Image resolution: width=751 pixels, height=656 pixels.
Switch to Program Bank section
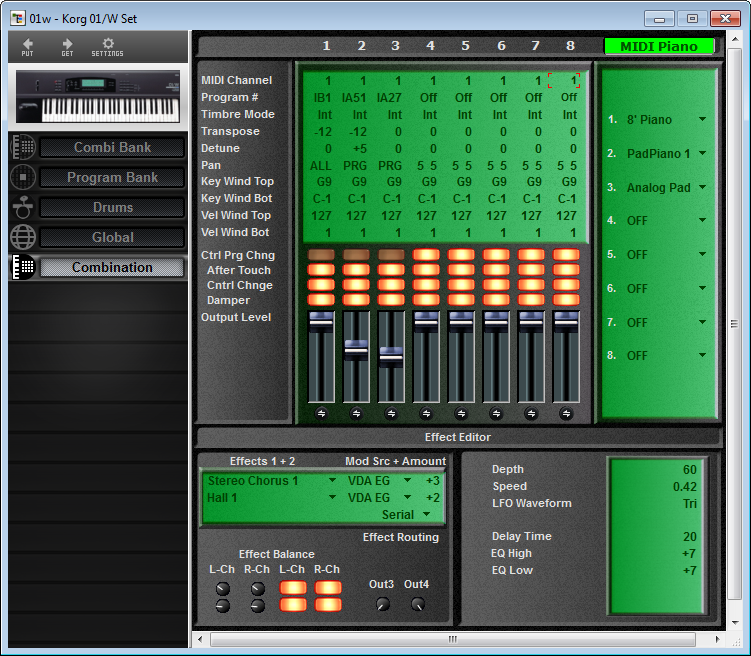pyautogui.click(x=112, y=177)
